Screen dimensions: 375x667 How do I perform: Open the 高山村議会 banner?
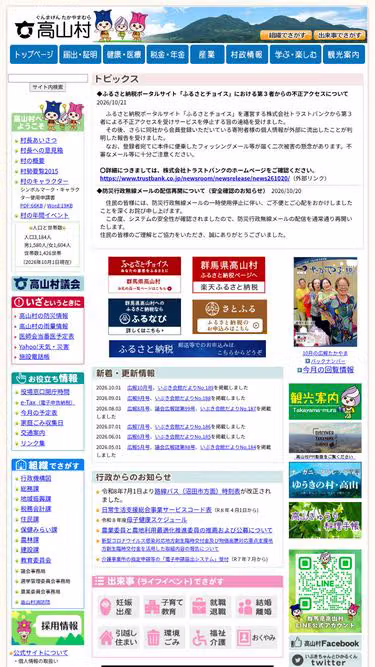tap(48, 284)
